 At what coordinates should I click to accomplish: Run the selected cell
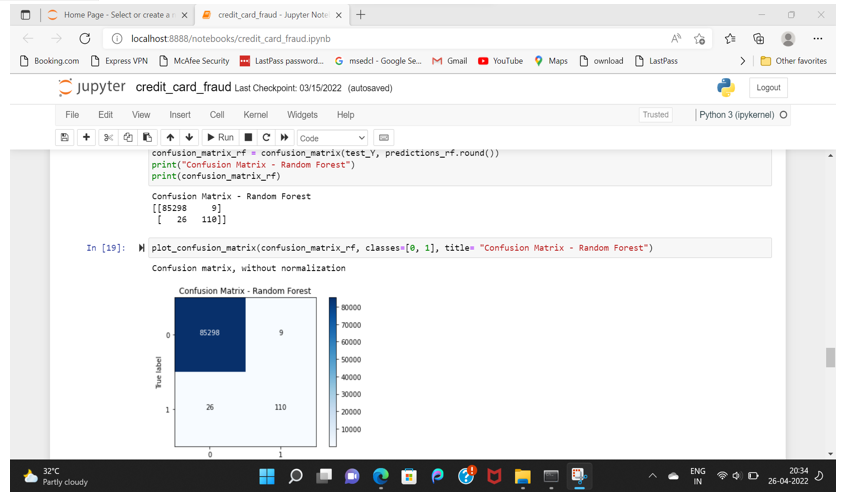point(220,137)
